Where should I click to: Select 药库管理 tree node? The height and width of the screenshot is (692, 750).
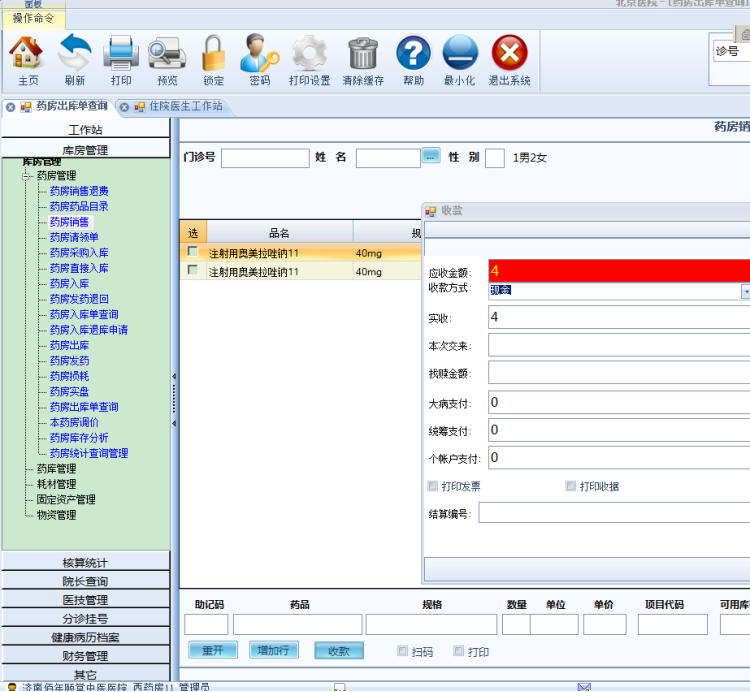pyautogui.click(x=56, y=469)
